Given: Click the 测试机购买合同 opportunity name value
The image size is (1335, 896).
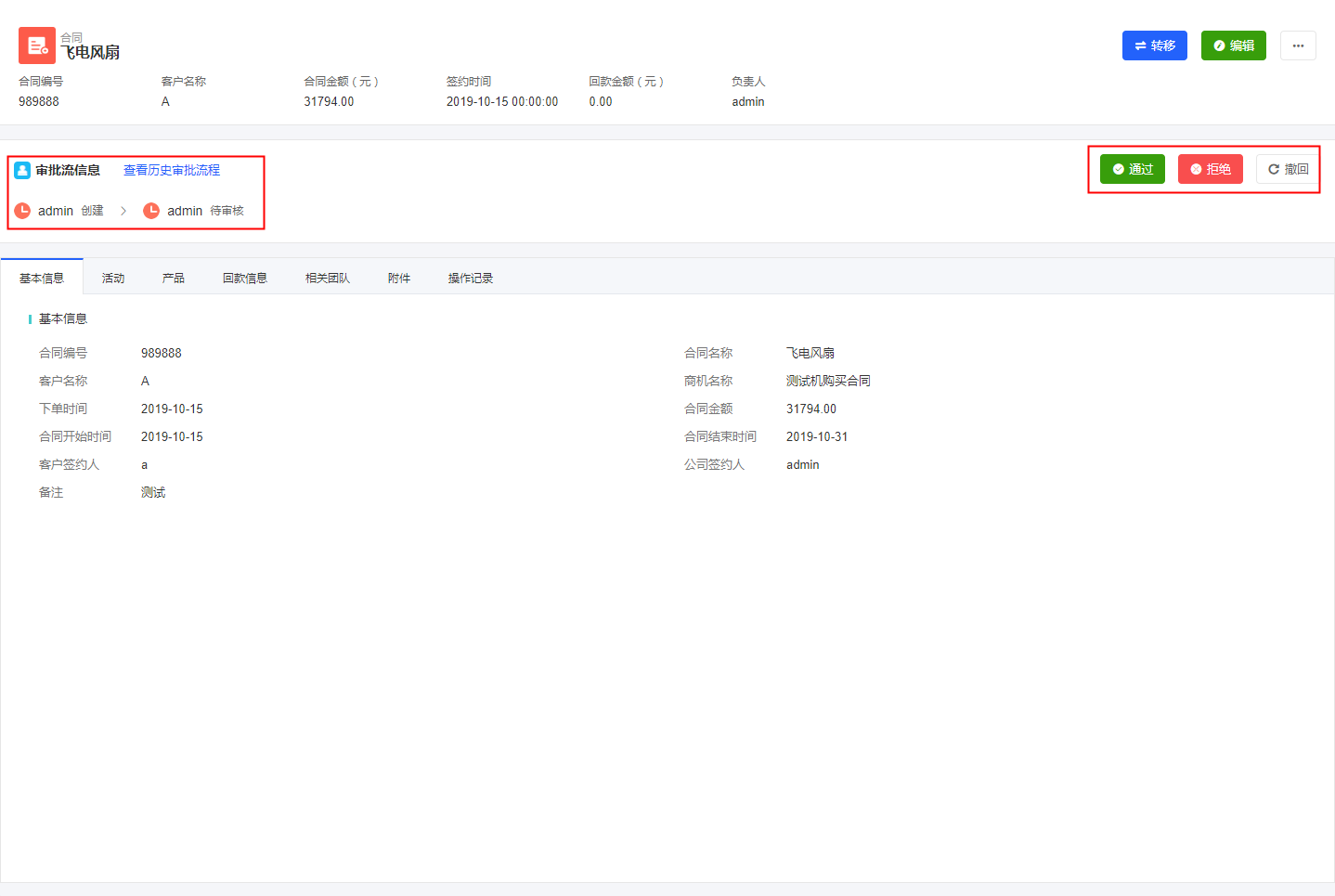Looking at the screenshot, I should 828,381.
